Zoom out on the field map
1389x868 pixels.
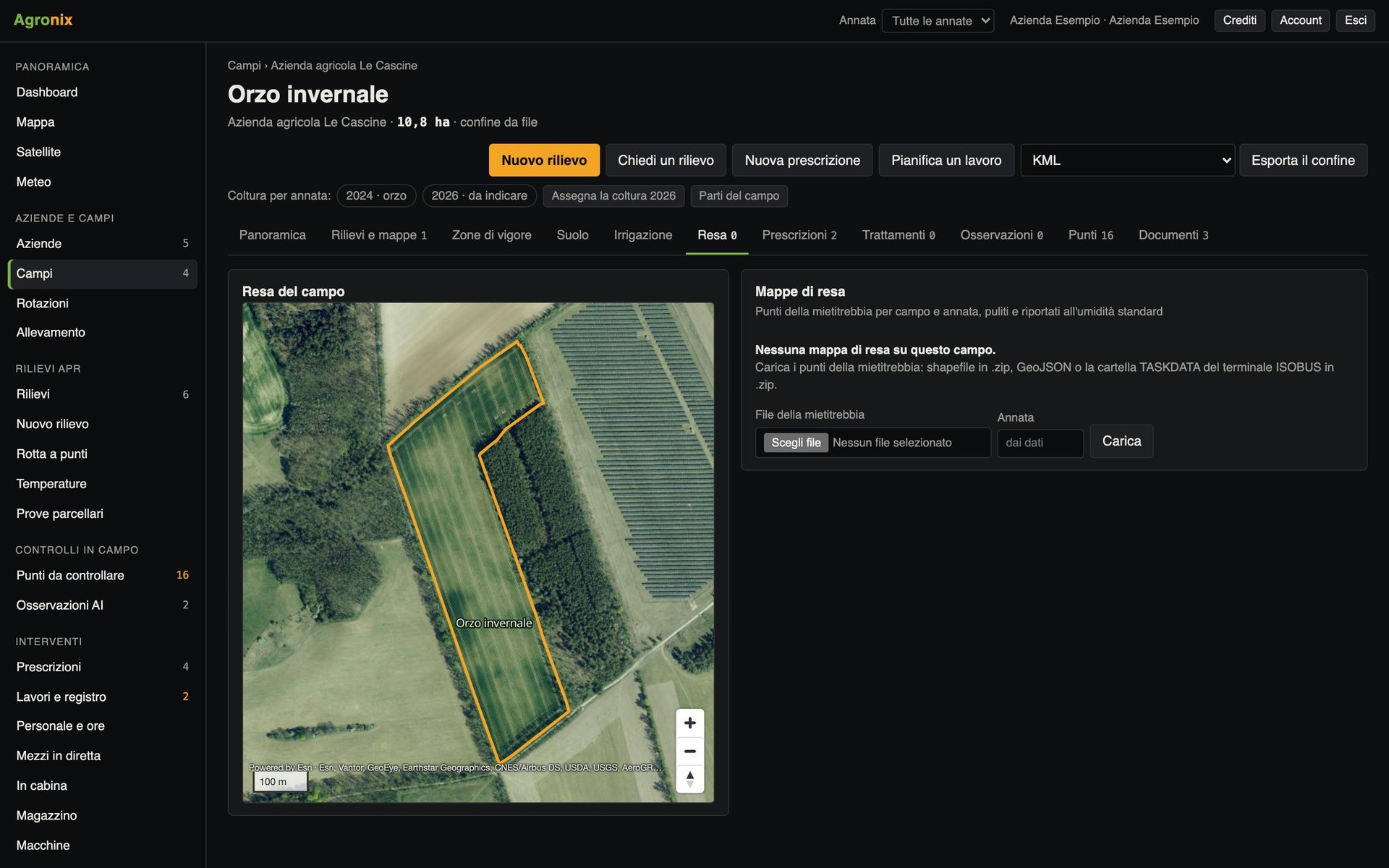click(x=689, y=751)
